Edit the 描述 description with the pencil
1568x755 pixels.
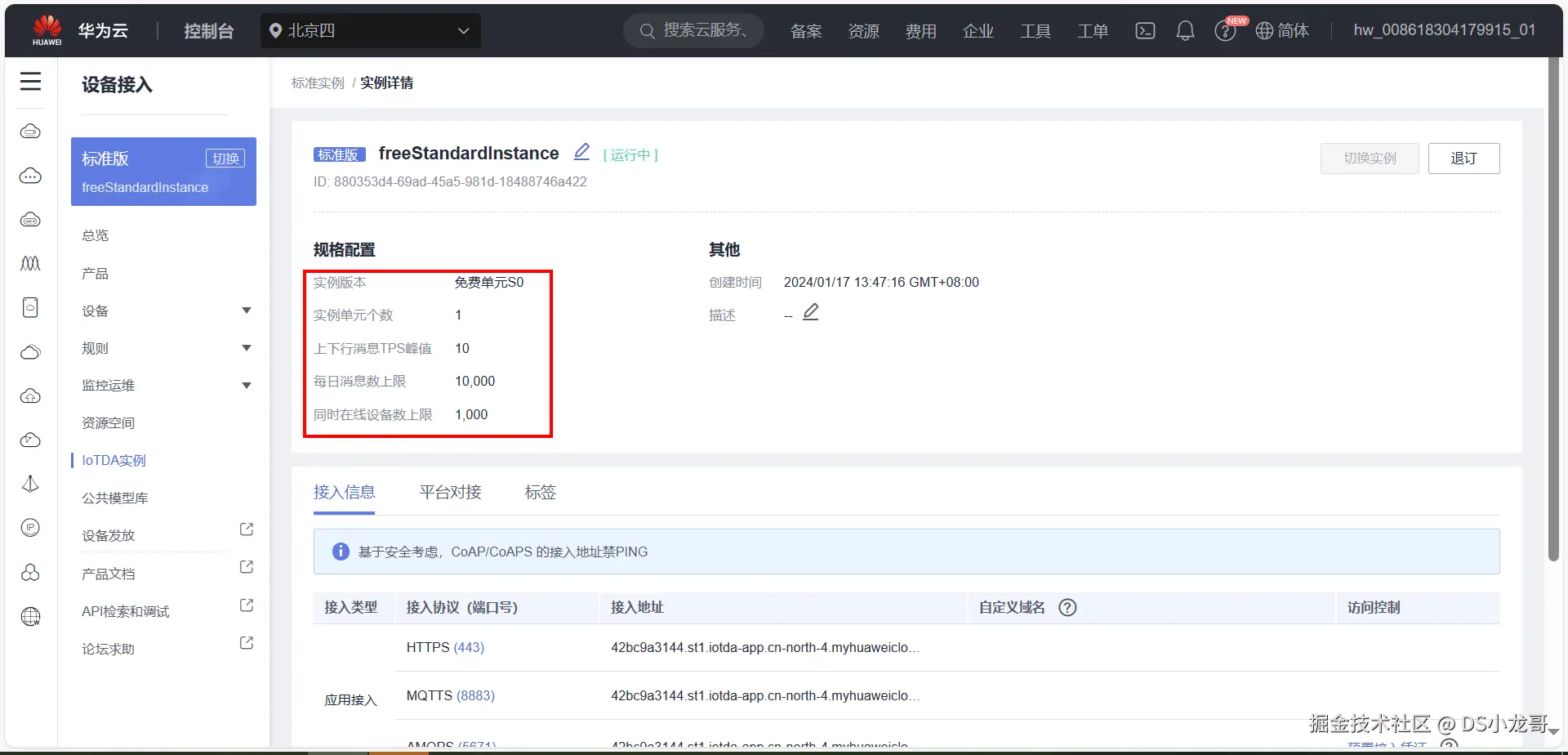(x=810, y=312)
